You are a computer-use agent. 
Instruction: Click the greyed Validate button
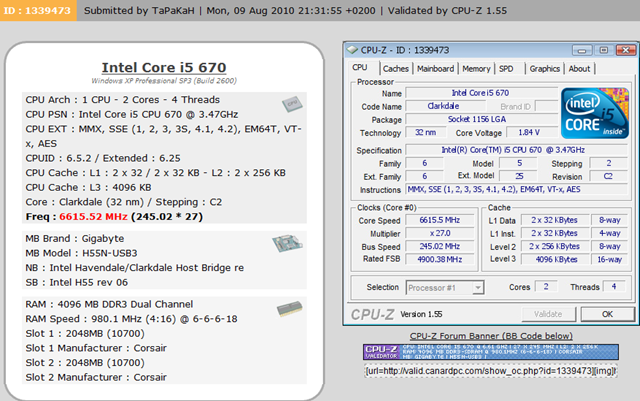point(548,314)
